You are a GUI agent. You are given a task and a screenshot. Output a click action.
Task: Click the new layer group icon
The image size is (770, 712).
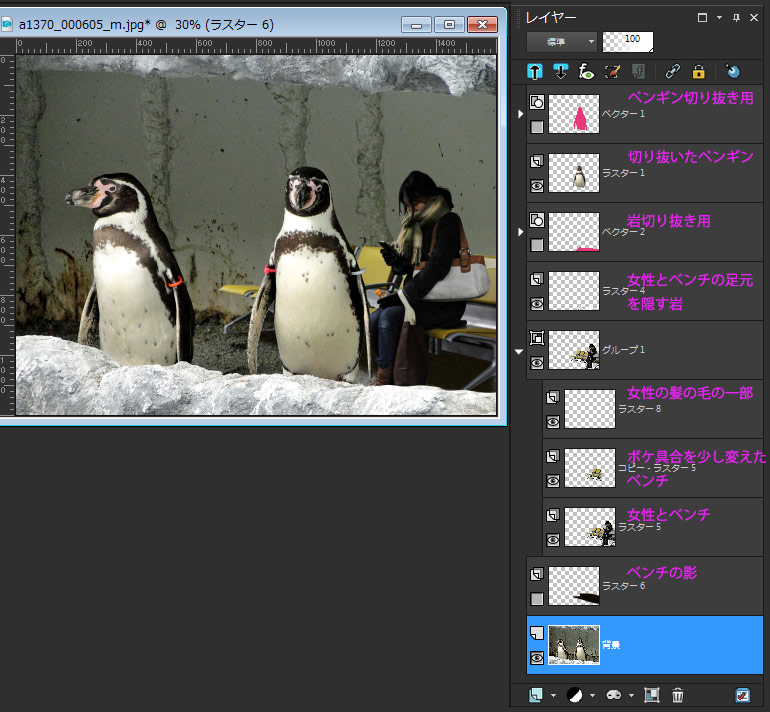(x=652, y=695)
